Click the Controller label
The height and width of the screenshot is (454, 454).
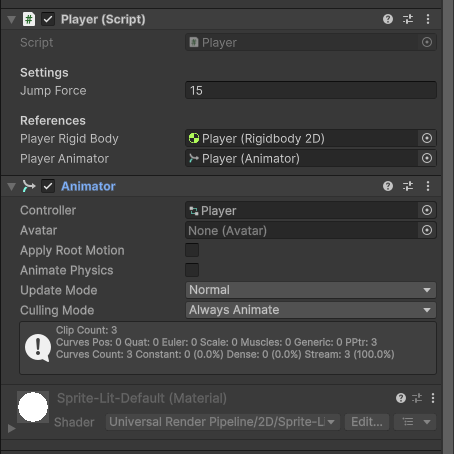pyautogui.click(x=48, y=210)
